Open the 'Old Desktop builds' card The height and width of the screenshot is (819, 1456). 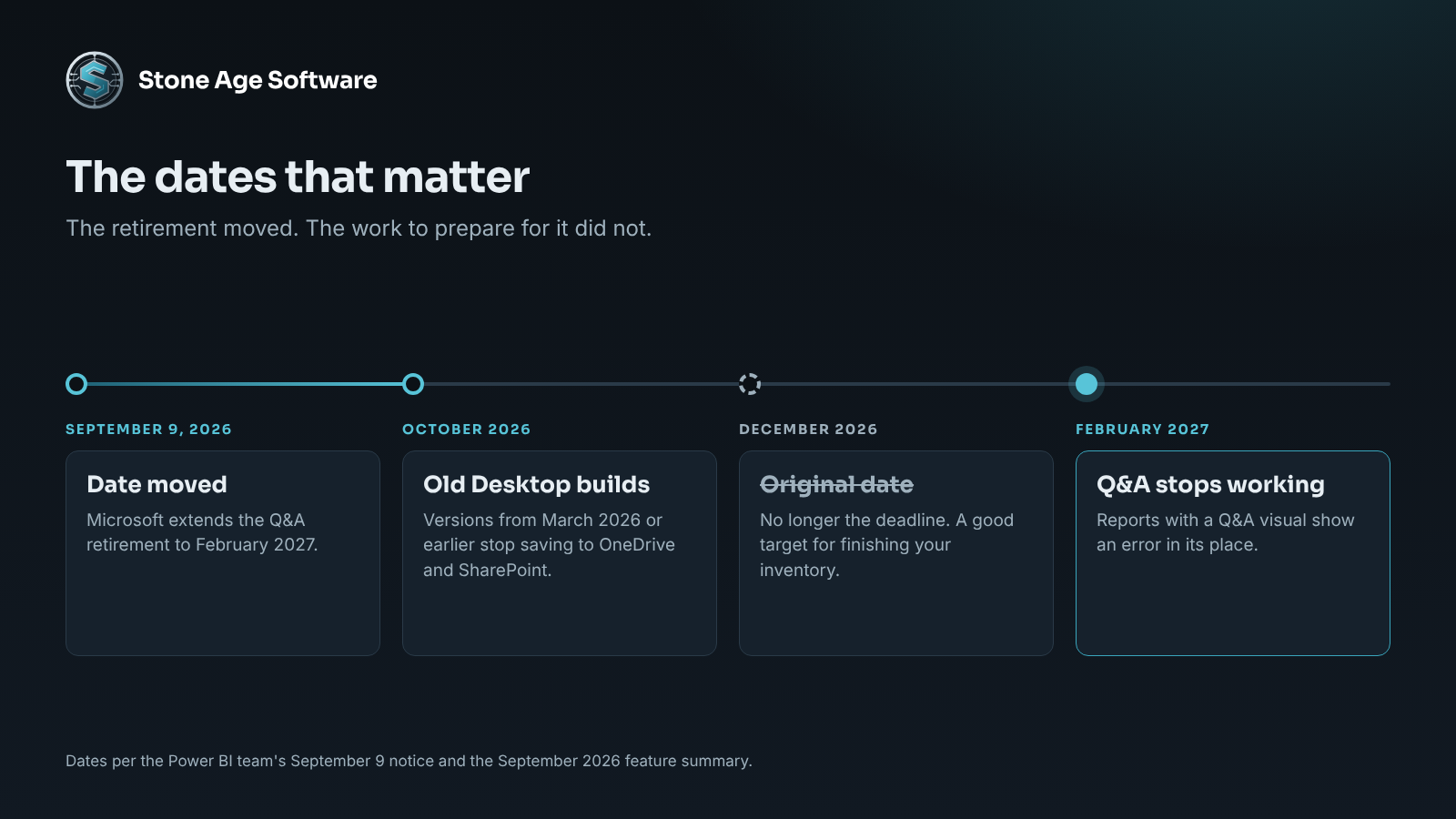click(x=560, y=553)
